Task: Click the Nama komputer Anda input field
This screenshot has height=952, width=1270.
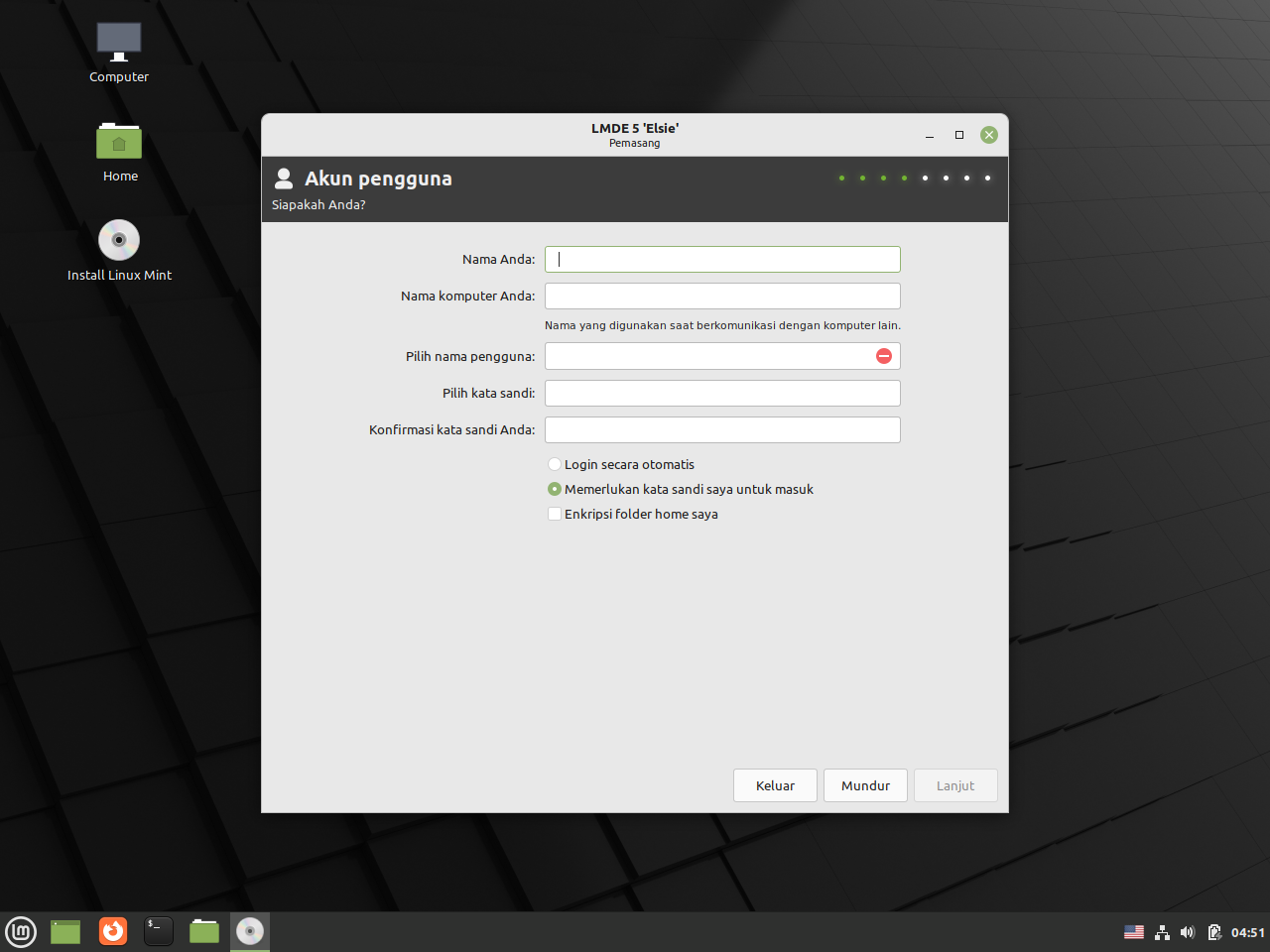Action: [722, 296]
